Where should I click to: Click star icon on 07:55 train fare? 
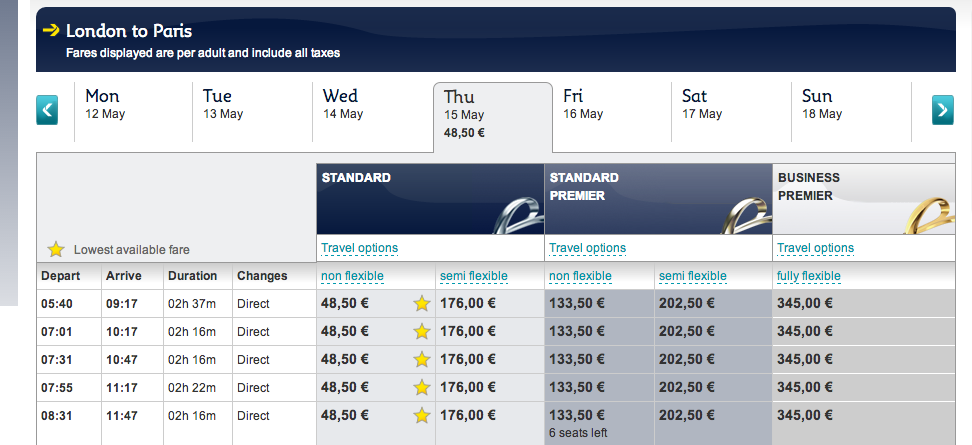(x=422, y=387)
